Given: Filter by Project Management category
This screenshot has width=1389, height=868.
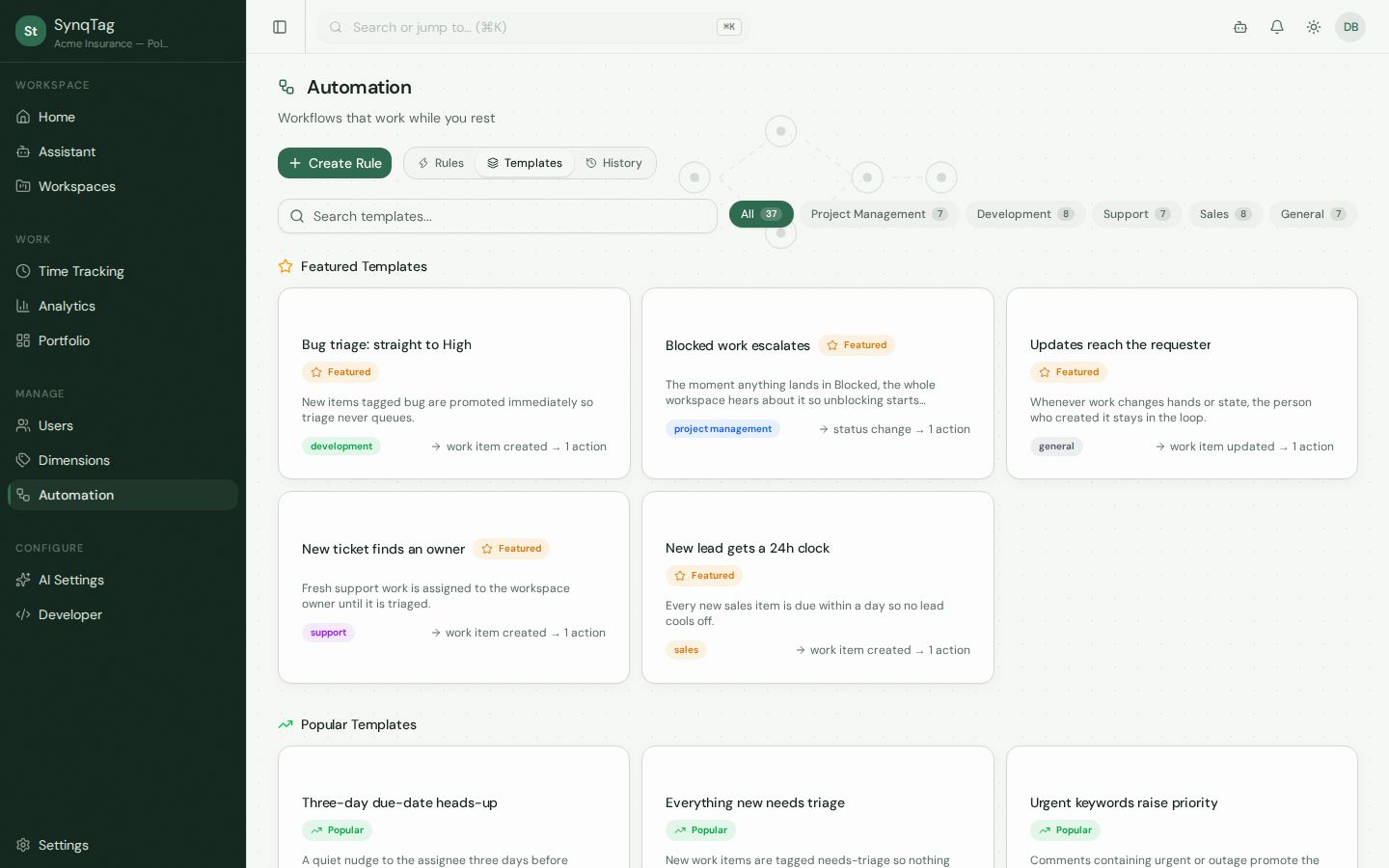Looking at the screenshot, I should click(880, 214).
